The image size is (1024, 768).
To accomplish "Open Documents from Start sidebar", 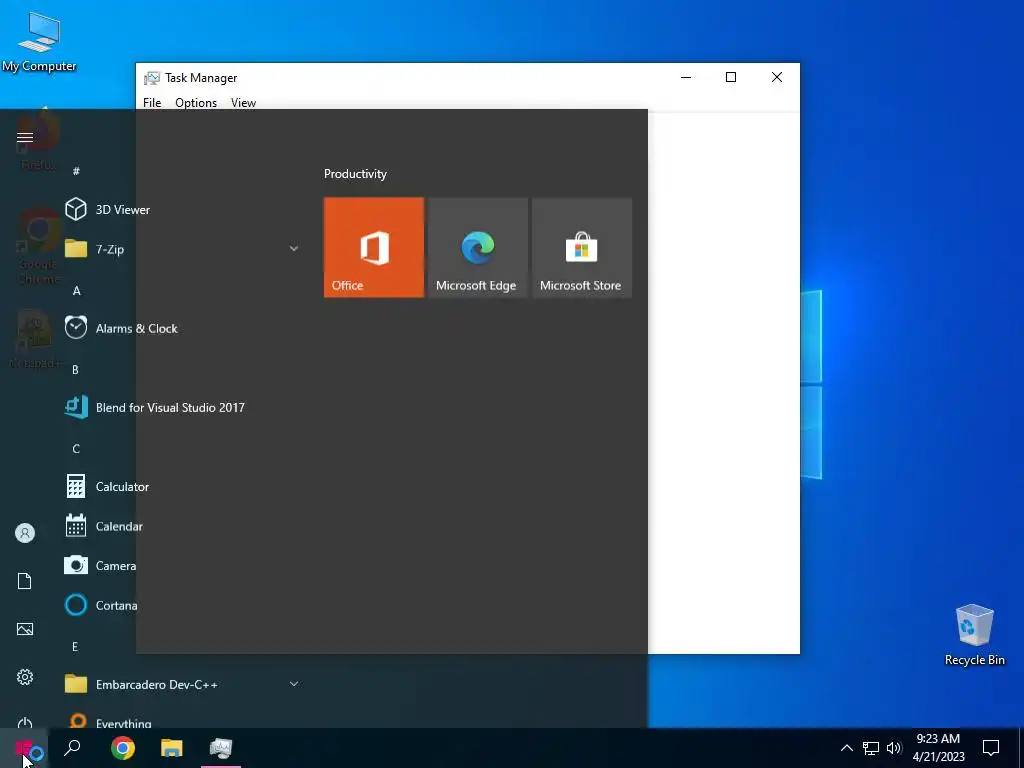I will [x=25, y=581].
